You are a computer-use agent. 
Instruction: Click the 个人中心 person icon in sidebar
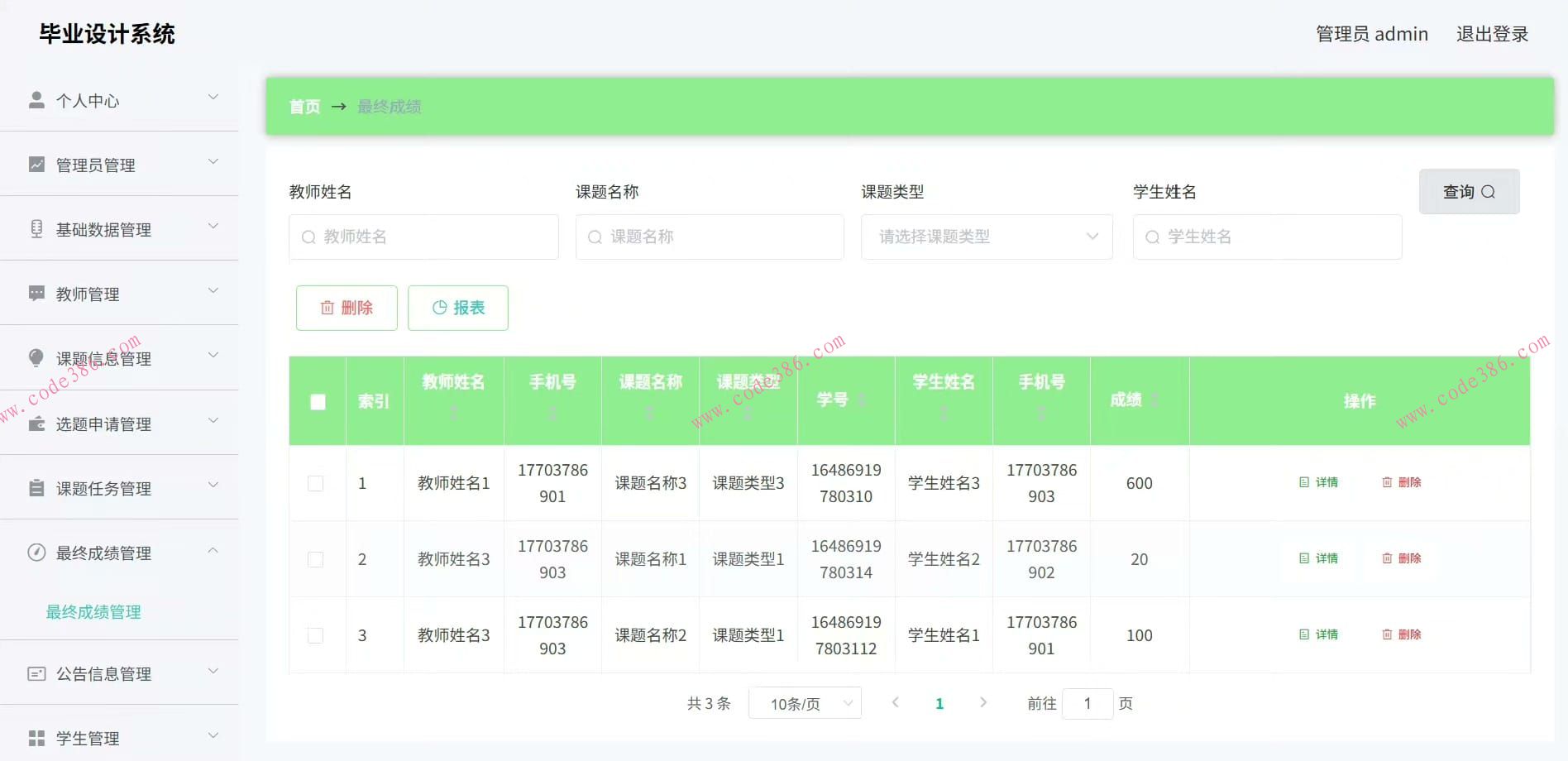(36, 98)
